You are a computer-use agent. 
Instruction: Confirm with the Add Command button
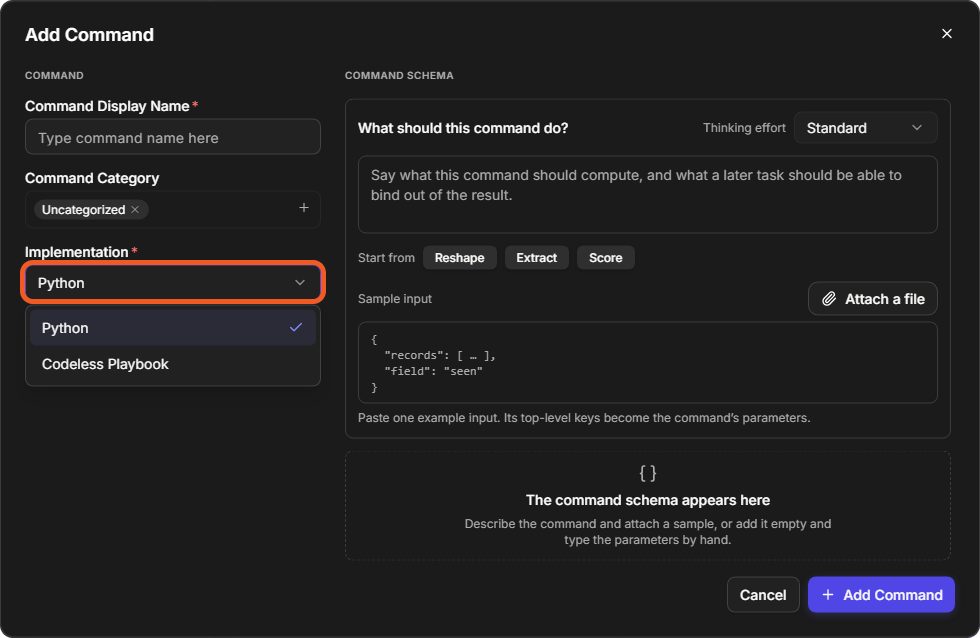881,594
